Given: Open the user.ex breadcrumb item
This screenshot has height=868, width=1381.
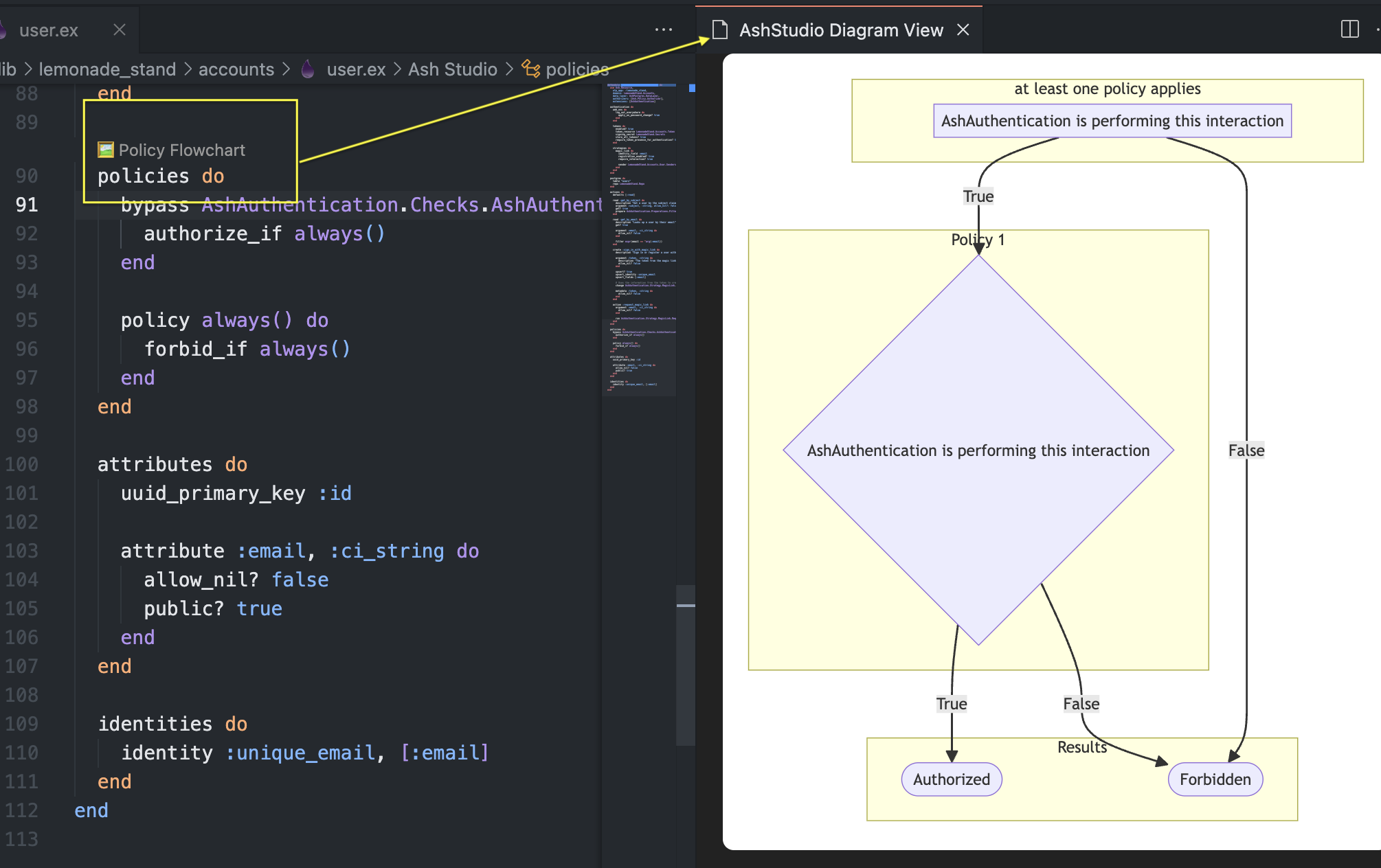Looking at the screenshot, I should click(x=356, y=69).
